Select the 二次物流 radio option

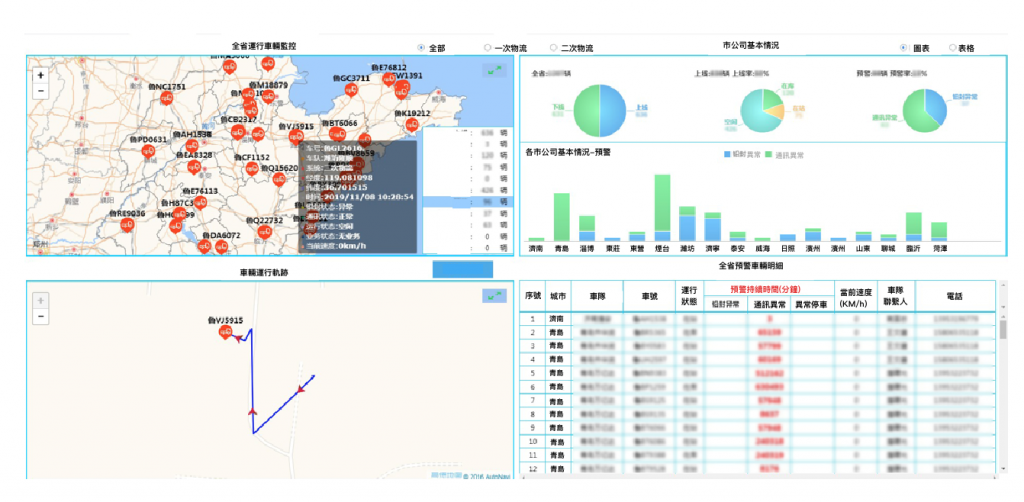tap(553, 48)
